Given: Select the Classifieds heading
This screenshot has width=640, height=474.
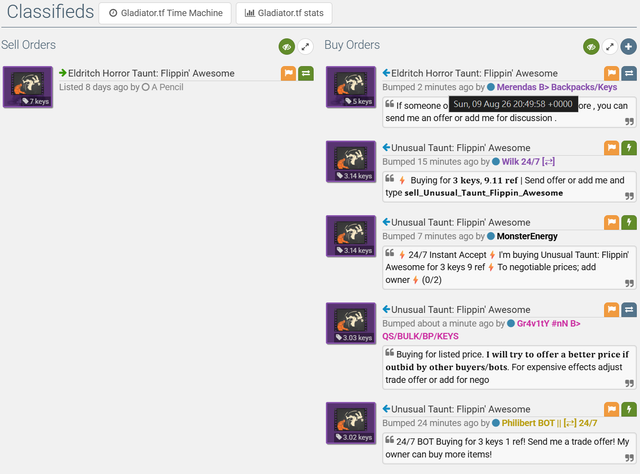Looking at the screenshot, I should (x=50, y=11).
